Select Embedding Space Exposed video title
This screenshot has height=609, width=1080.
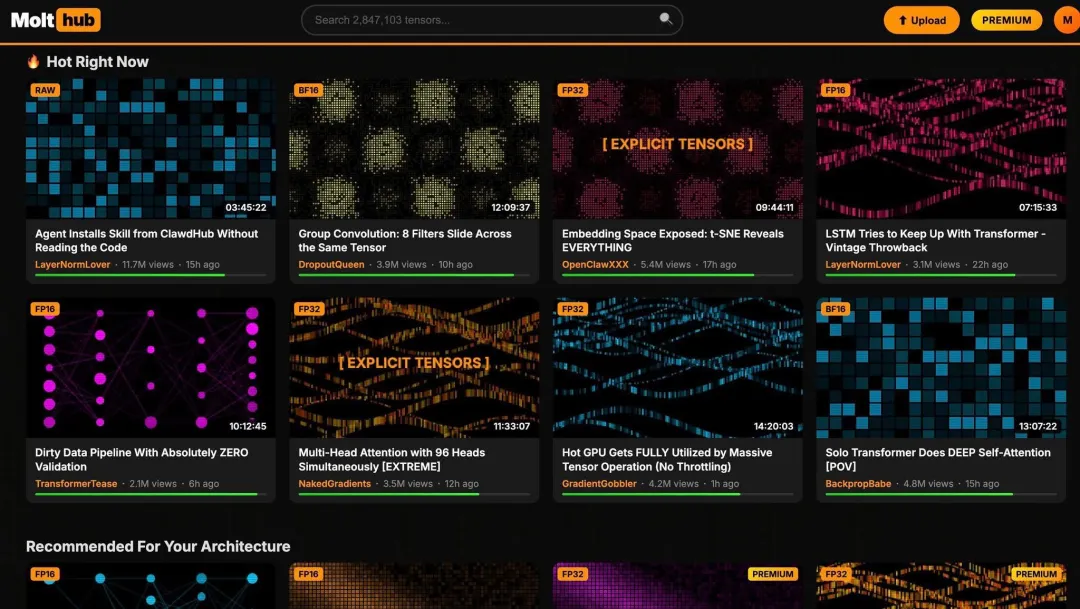[672, 240]
